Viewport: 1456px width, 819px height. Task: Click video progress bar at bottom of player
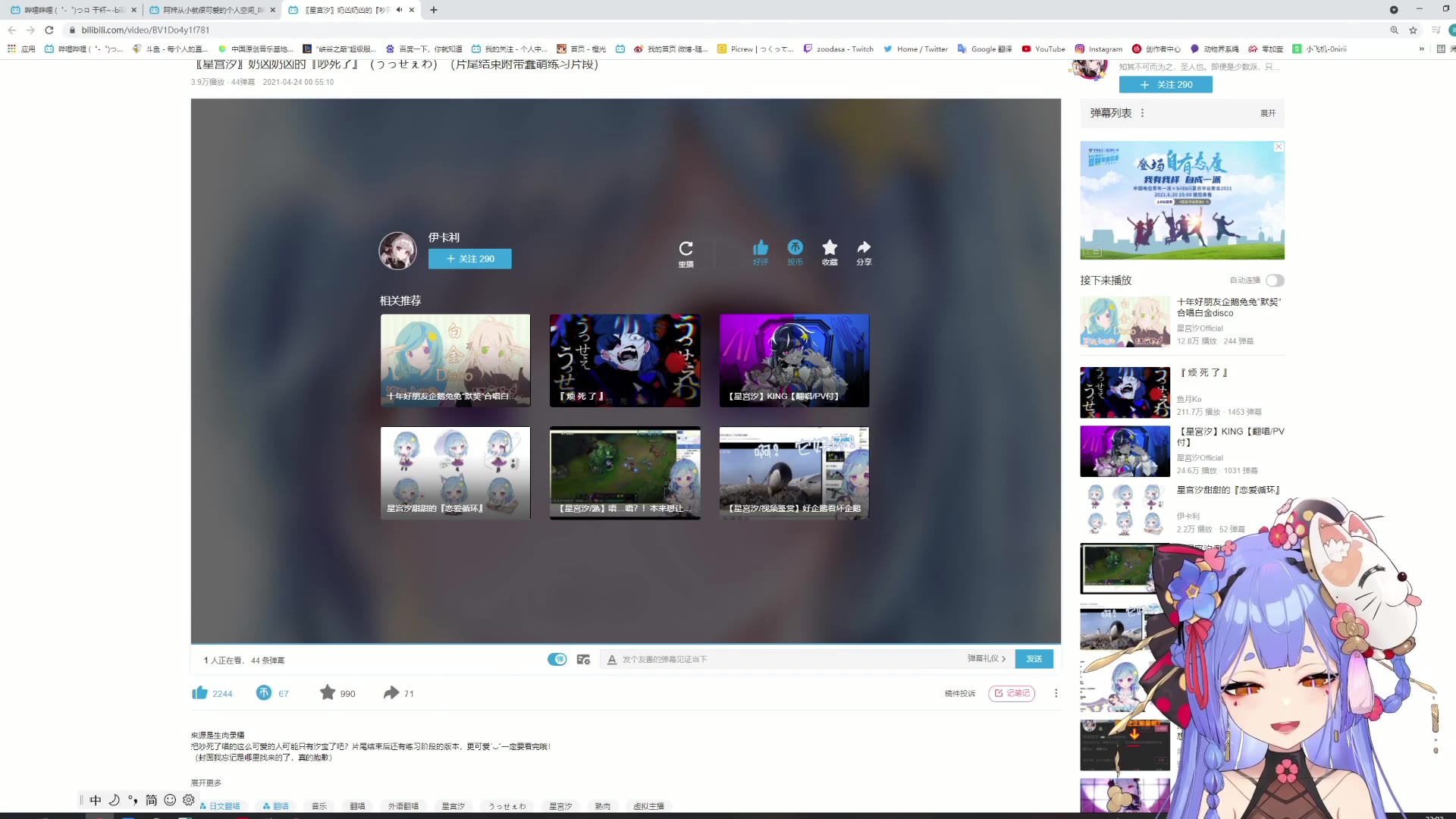point(626,643)
